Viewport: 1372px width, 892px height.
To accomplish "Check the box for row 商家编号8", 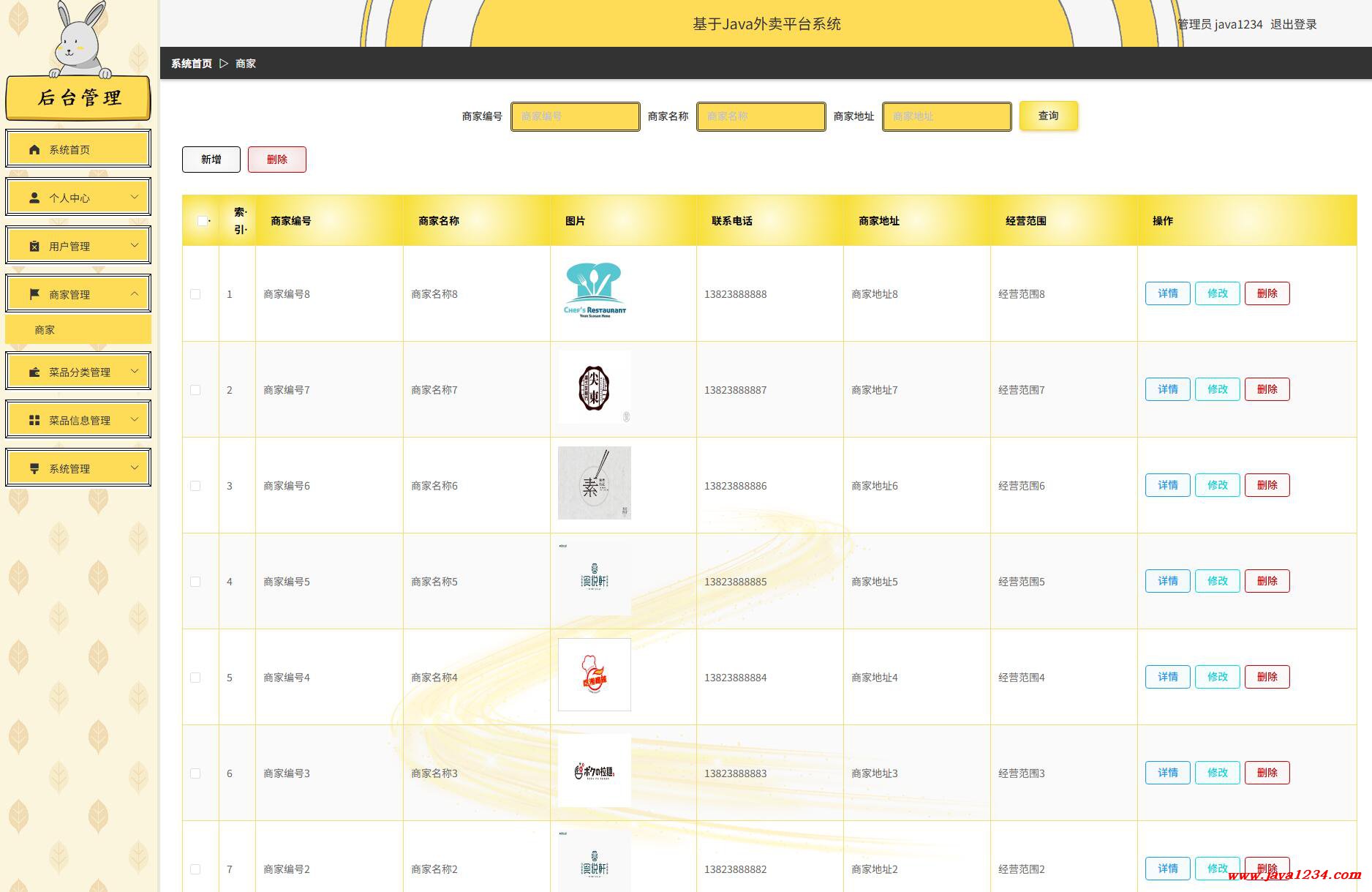I will click(x=195, y=294).
